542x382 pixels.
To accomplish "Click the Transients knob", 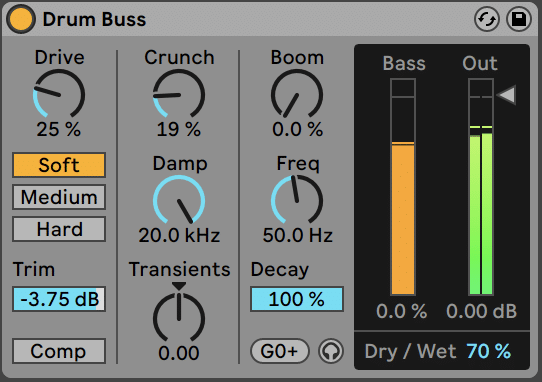I will tap(179, 318).
